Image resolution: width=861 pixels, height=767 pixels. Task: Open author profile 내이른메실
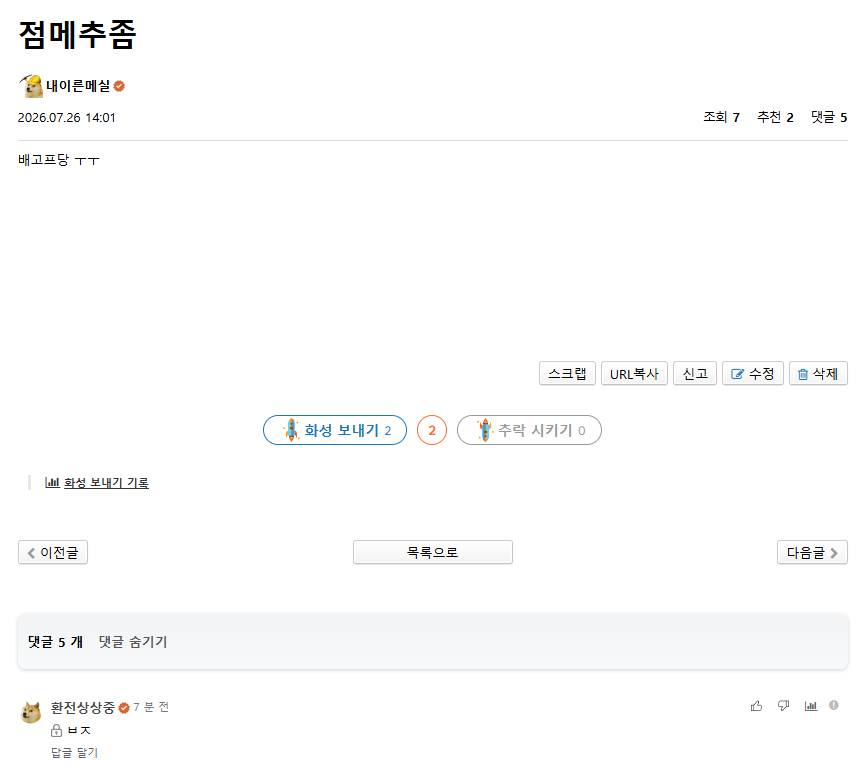pyautogui.click(x=78, y=86)
